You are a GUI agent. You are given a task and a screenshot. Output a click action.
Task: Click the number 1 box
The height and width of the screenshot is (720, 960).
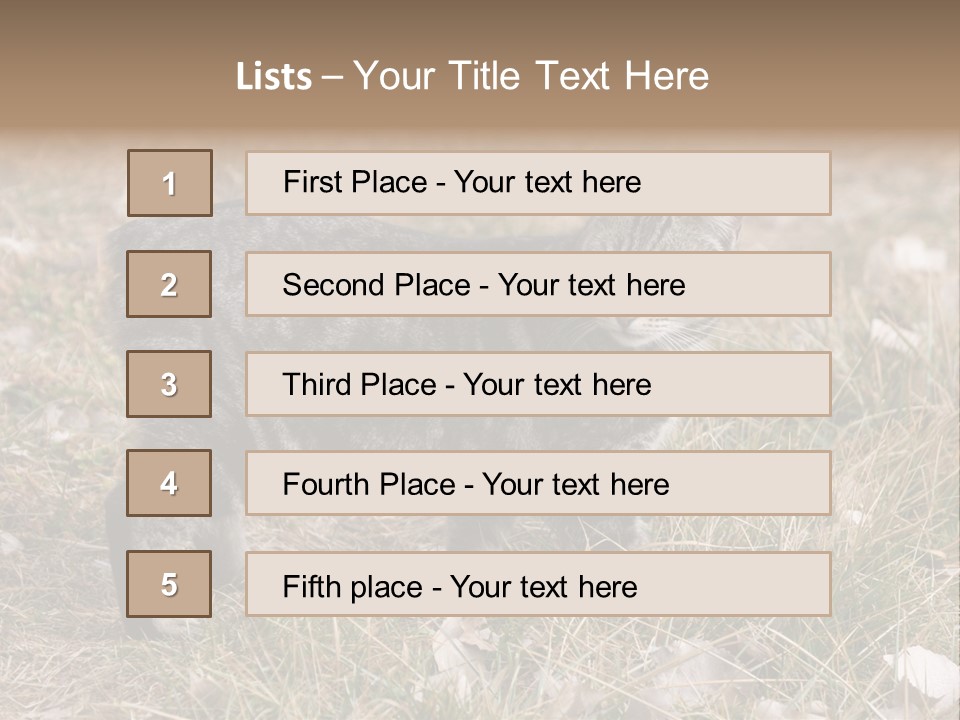coord(170,183)
